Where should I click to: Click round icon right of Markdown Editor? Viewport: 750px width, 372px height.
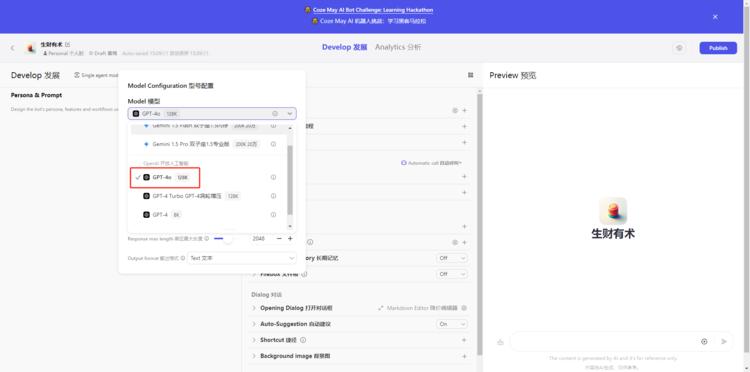464,308
